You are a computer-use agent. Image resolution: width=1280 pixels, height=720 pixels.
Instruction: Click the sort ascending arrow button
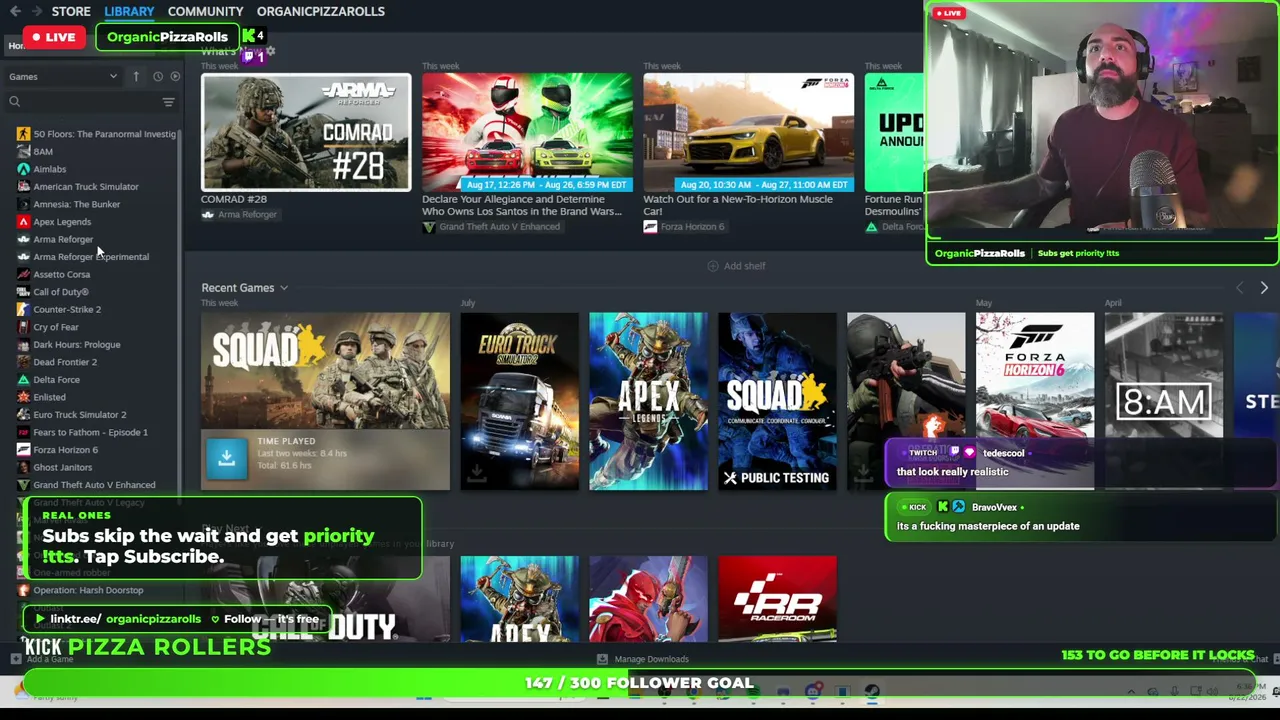[x=136, y=76]
